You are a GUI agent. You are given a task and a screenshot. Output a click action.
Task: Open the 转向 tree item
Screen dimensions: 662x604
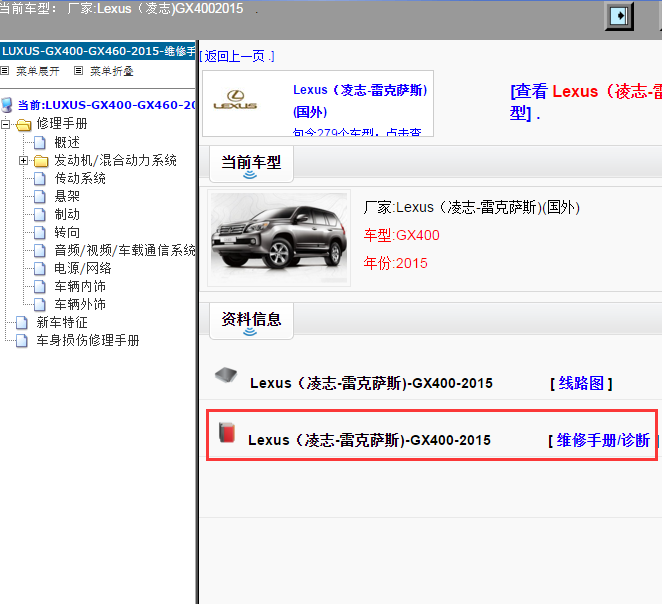(67, 233)
